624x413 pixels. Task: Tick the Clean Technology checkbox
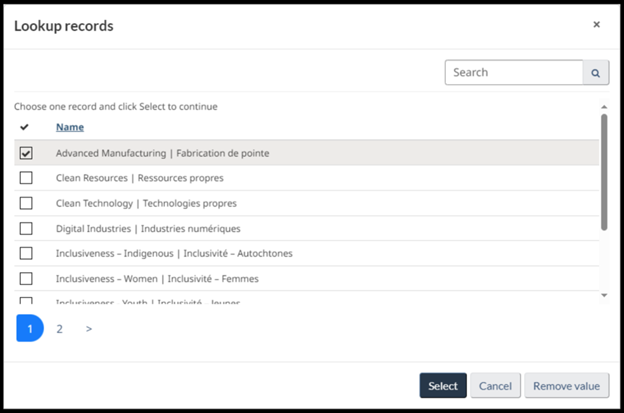[x=26, y=203]
